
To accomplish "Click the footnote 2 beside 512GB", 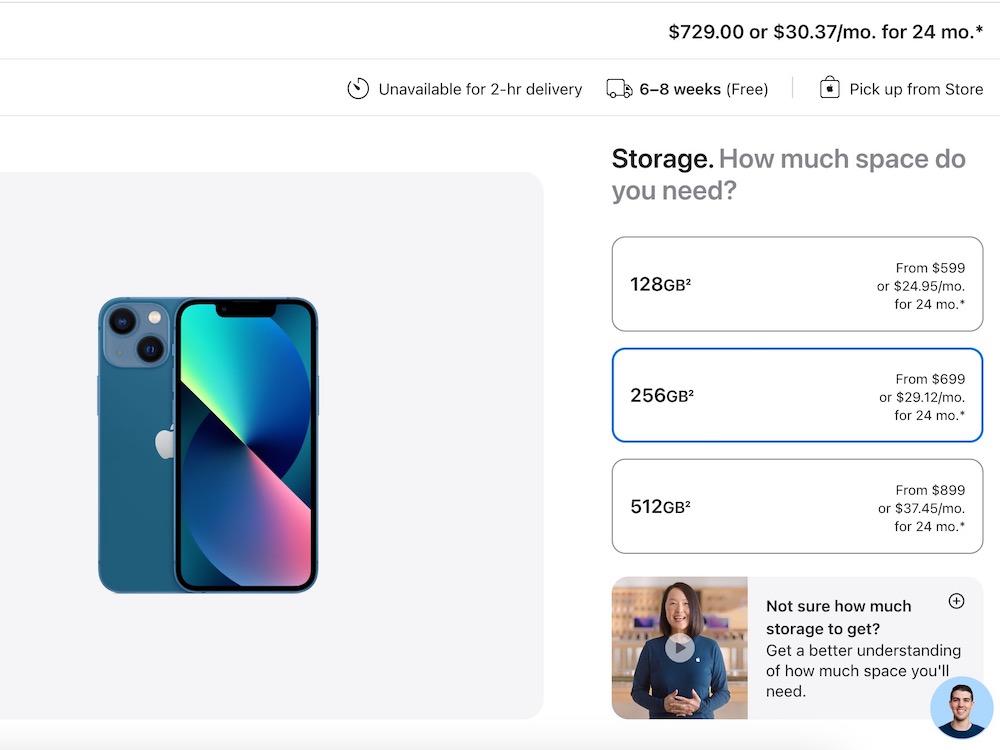I will (x=687, y=504).
